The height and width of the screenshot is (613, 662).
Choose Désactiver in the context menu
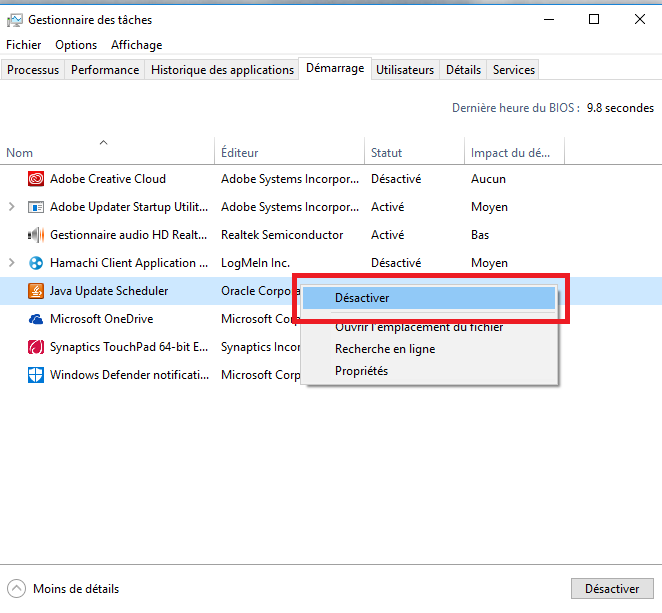pyautogui.click(x=429, y=298)
